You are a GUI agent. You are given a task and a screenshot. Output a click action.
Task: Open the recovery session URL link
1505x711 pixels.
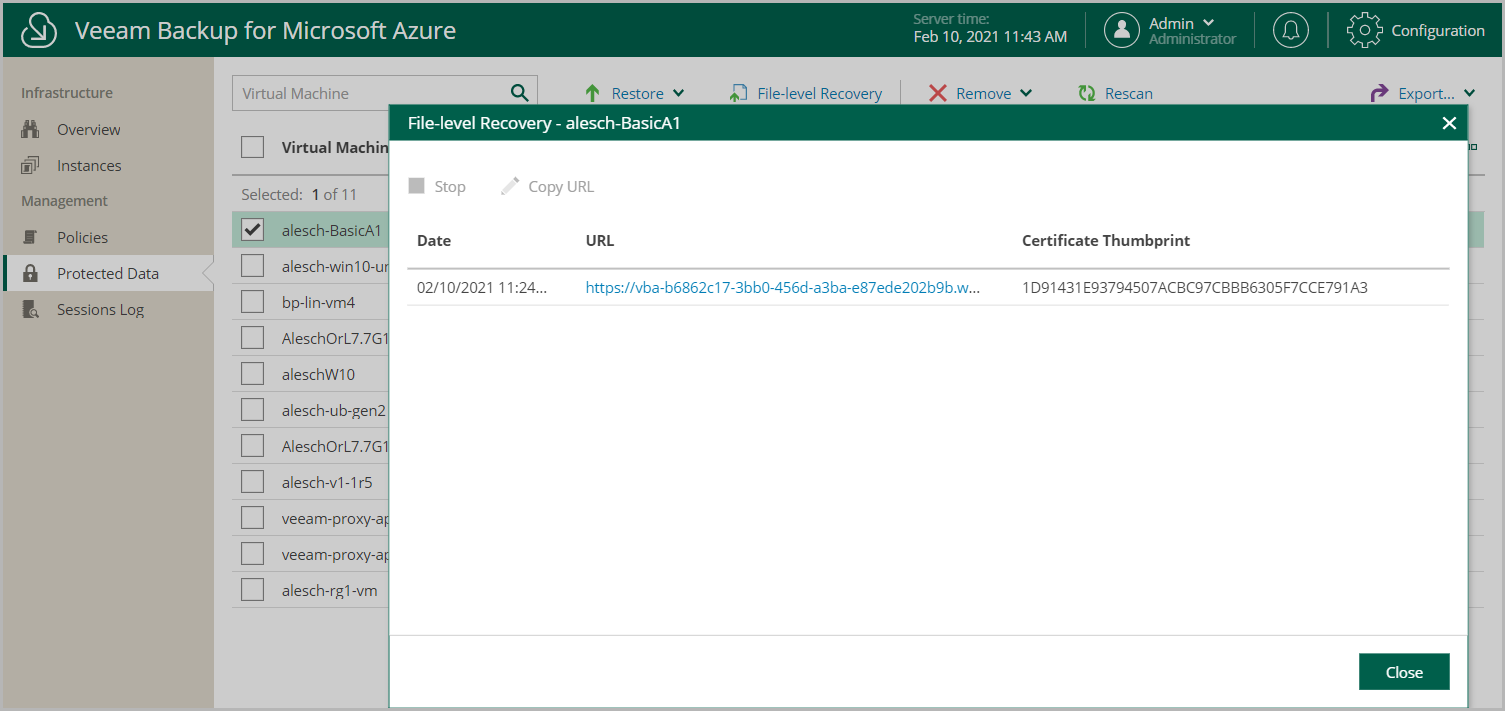point(782,287)
